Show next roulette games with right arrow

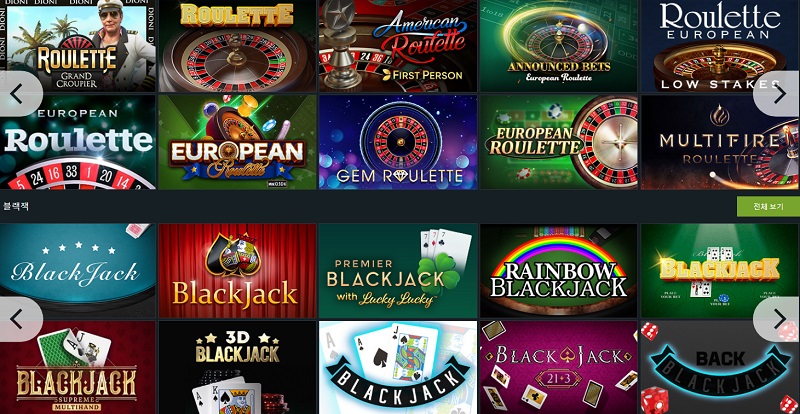(778, 94)
